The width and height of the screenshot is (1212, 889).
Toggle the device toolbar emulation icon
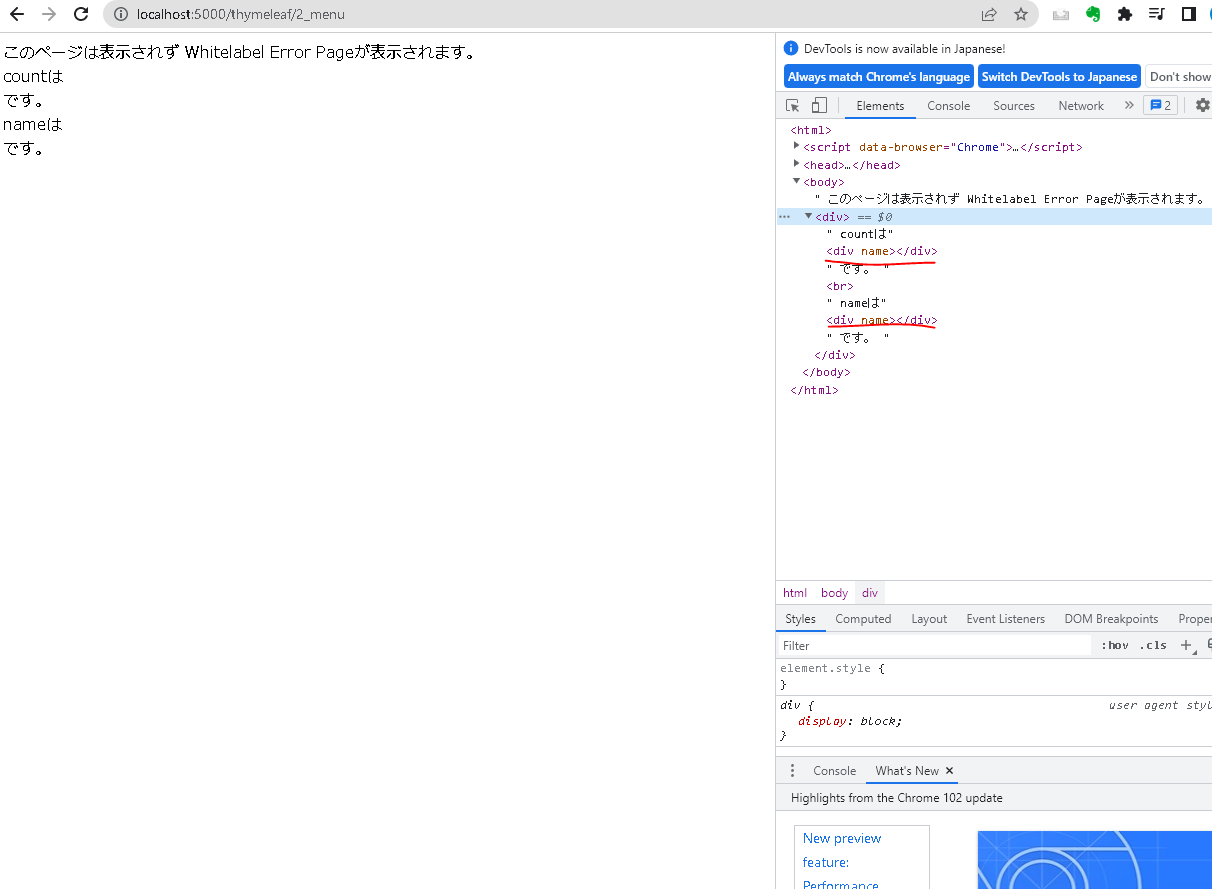click(x=818, y=104)
